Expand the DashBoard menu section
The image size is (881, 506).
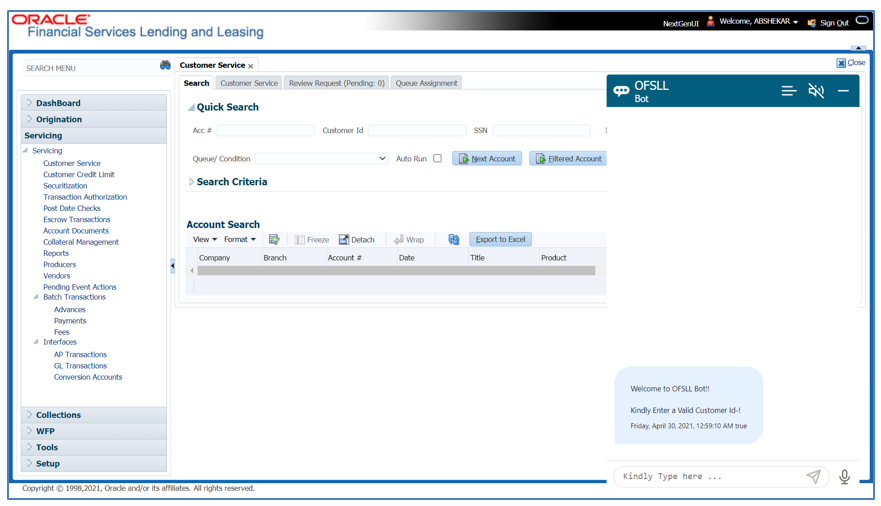point(29,103)
